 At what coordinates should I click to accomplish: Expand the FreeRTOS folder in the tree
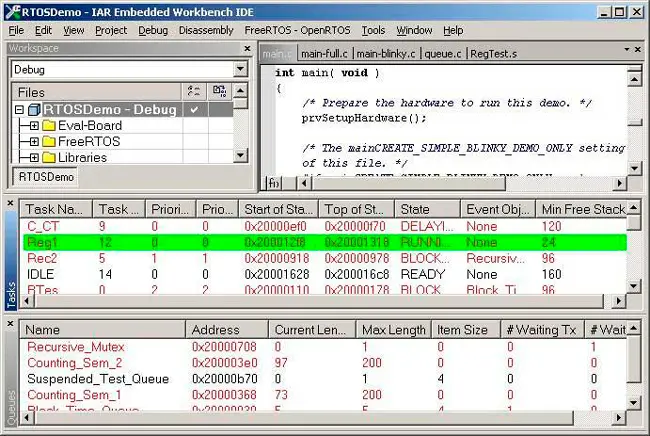(x=34, y=142)
